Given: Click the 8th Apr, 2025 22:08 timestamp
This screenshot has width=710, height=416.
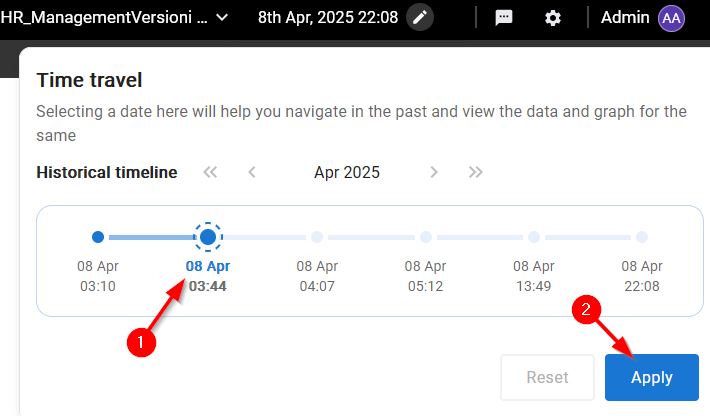Looking at the screenshot, I should pyautogui.click(x=328, y=18).
